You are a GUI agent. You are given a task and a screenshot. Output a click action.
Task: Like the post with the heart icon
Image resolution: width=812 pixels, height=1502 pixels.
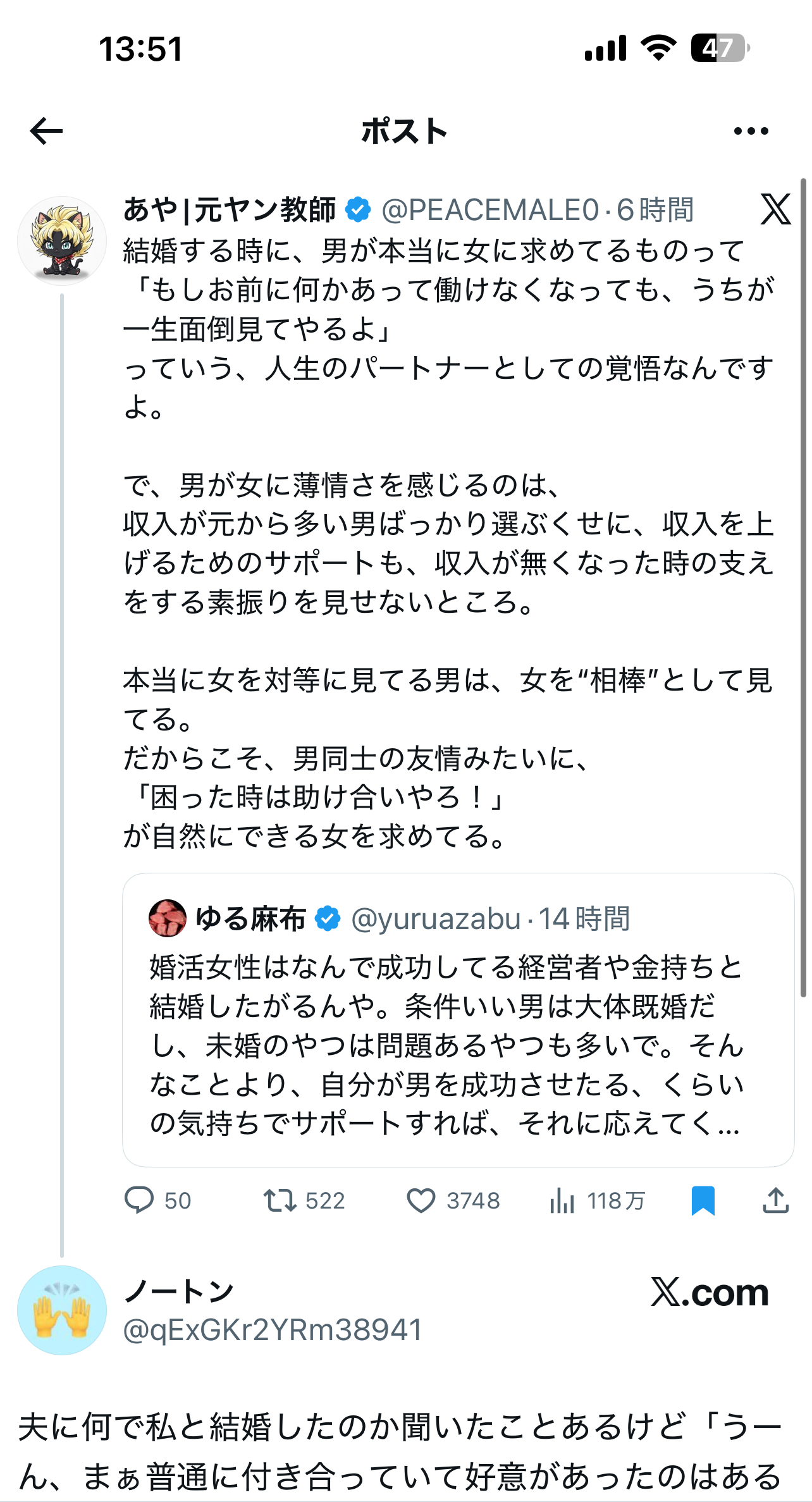pos(421,1200)
